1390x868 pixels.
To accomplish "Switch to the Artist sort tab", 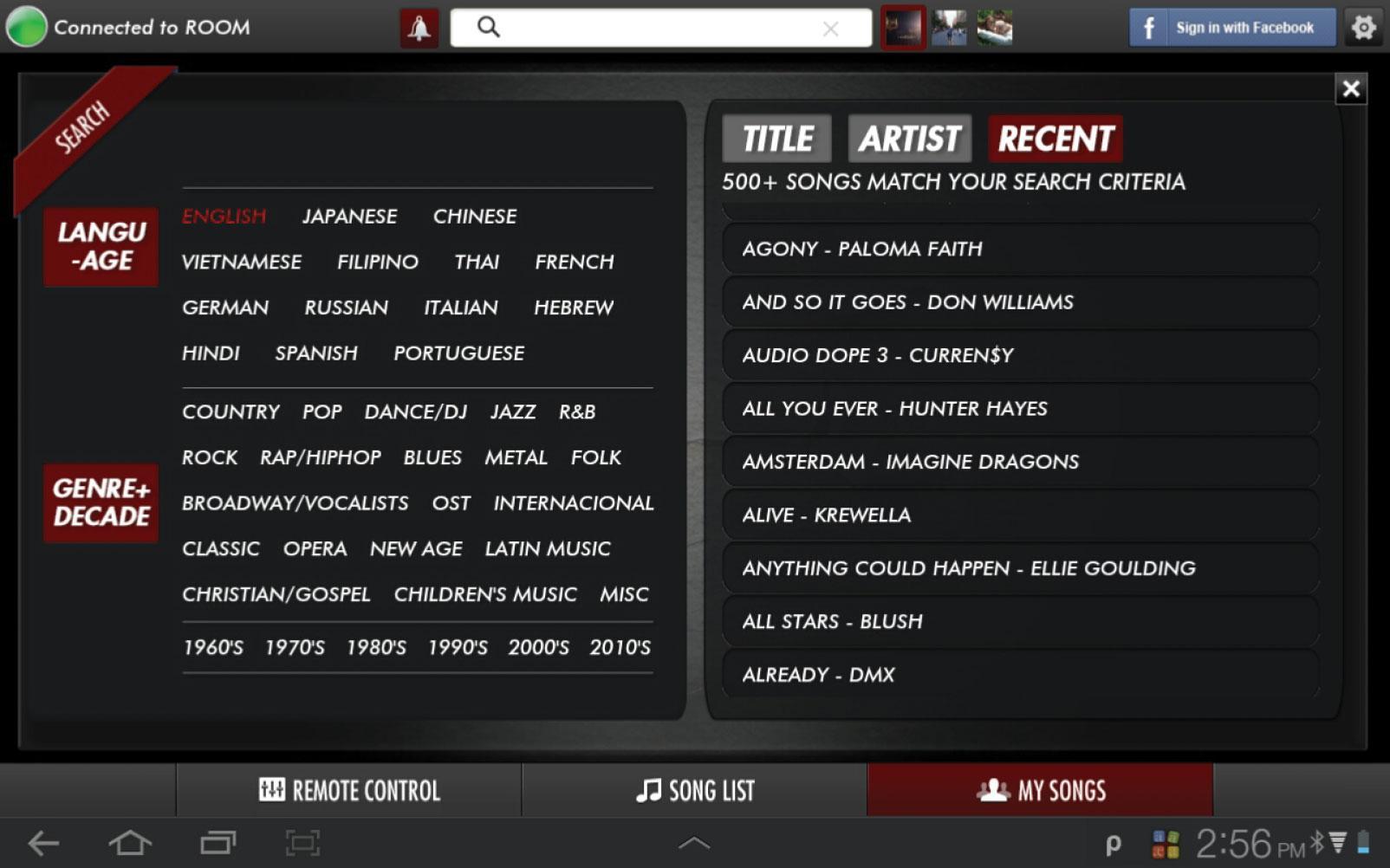I will click(909, 139).
